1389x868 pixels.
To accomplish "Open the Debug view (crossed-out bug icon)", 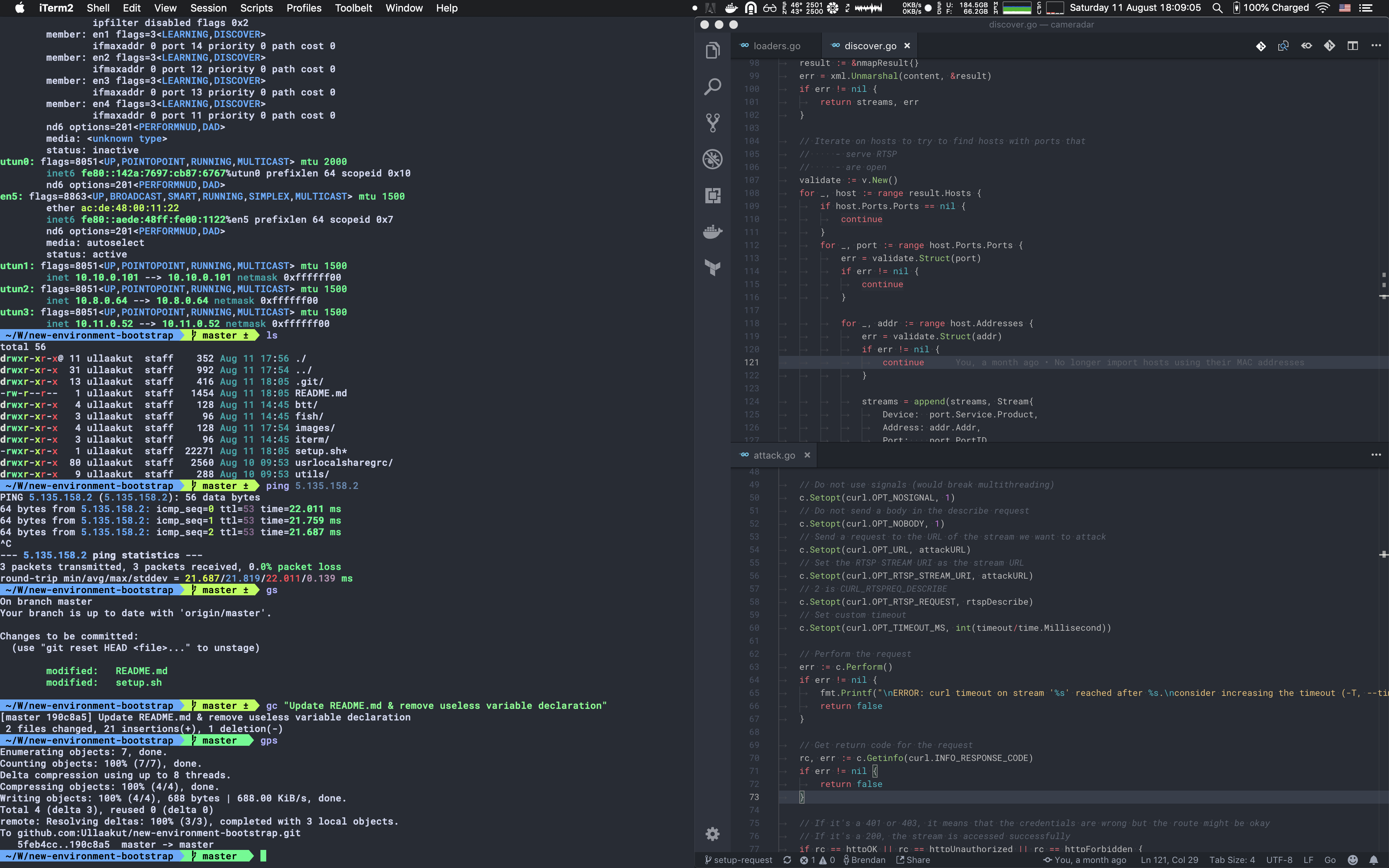I will (712, 159).
